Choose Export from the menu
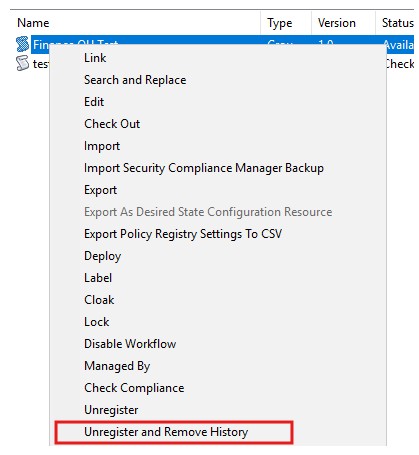The height and width of the screenshot is (455, 419). [x=100, y=190]
